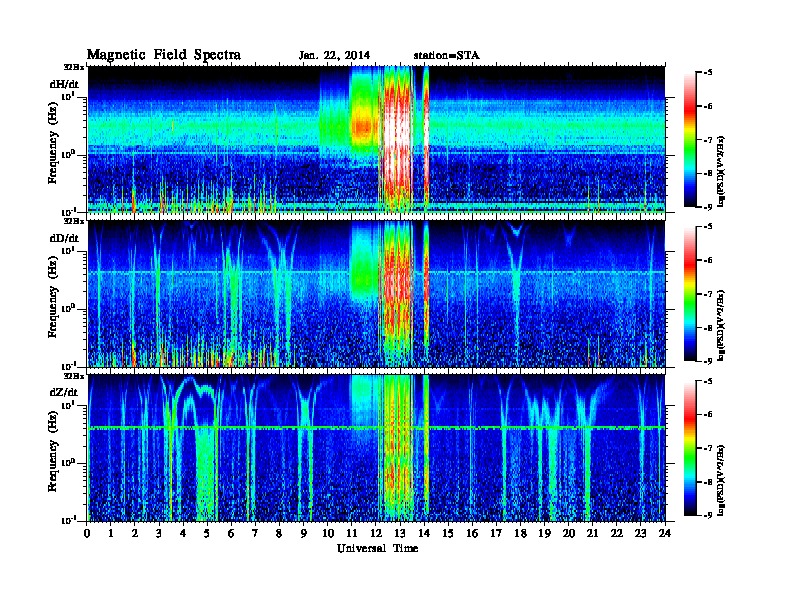
Task: Click the "dZ/dt" panel label
Action: [64, 392]
